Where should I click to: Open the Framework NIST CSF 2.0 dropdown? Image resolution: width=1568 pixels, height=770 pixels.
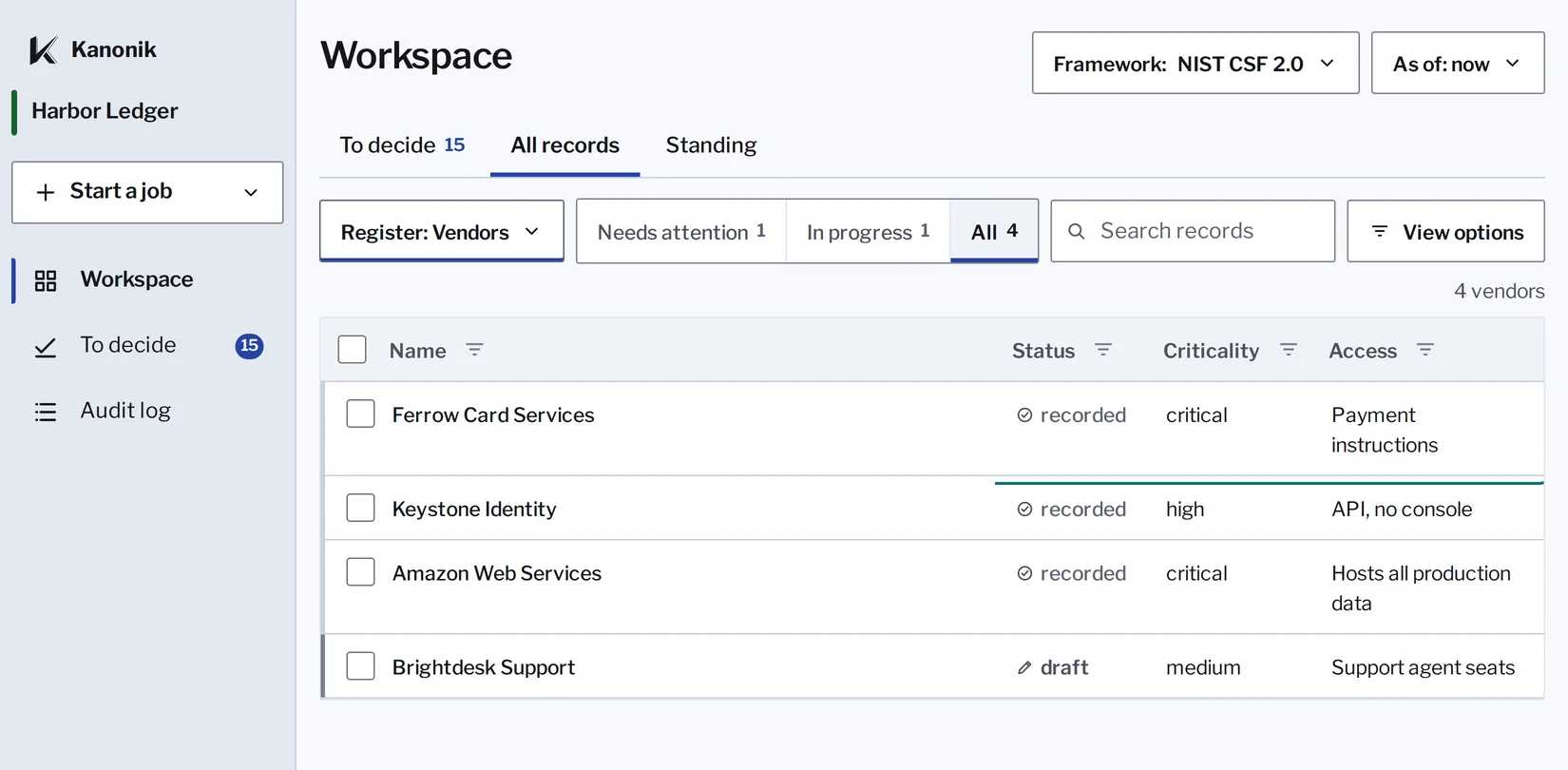1195,63
